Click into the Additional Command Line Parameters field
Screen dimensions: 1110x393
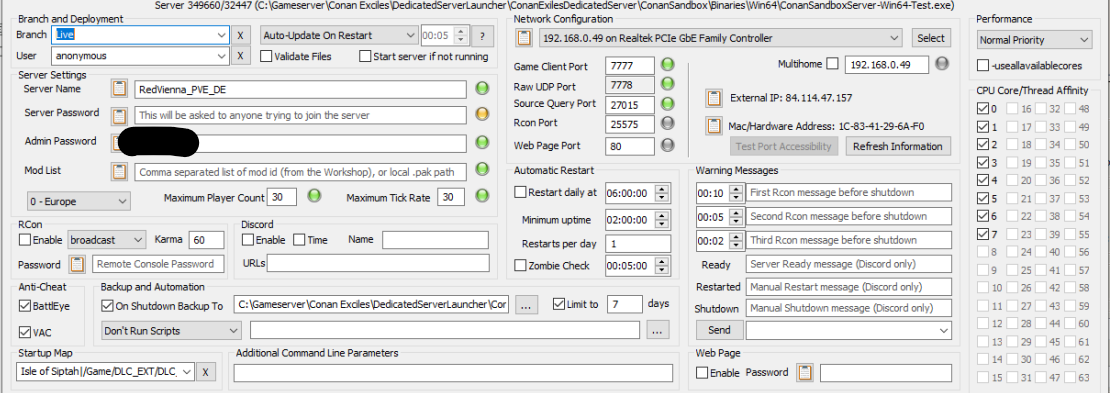click(453, 372)
